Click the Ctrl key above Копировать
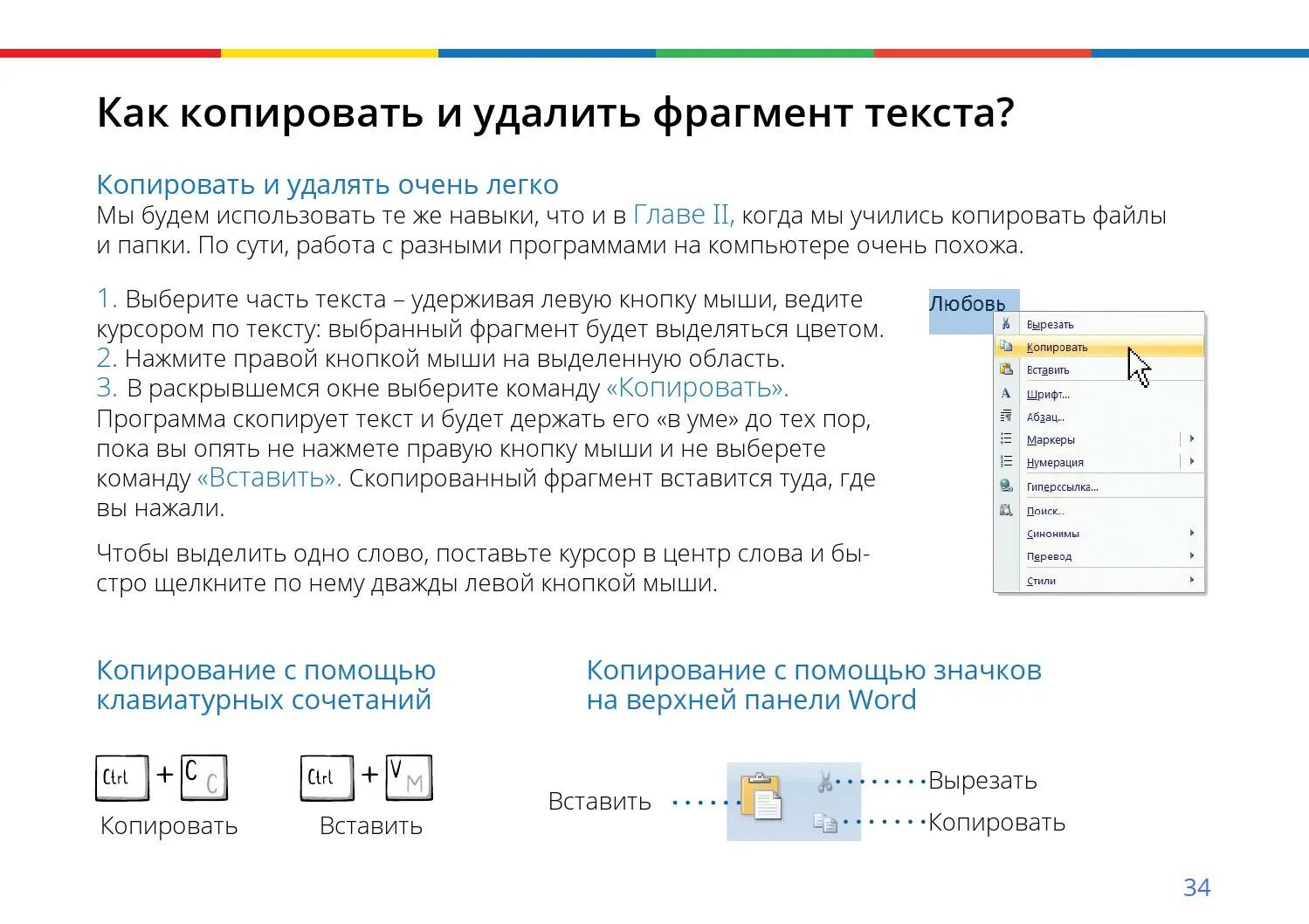This screenshot has height=924, width=1309. pos(122,777)
